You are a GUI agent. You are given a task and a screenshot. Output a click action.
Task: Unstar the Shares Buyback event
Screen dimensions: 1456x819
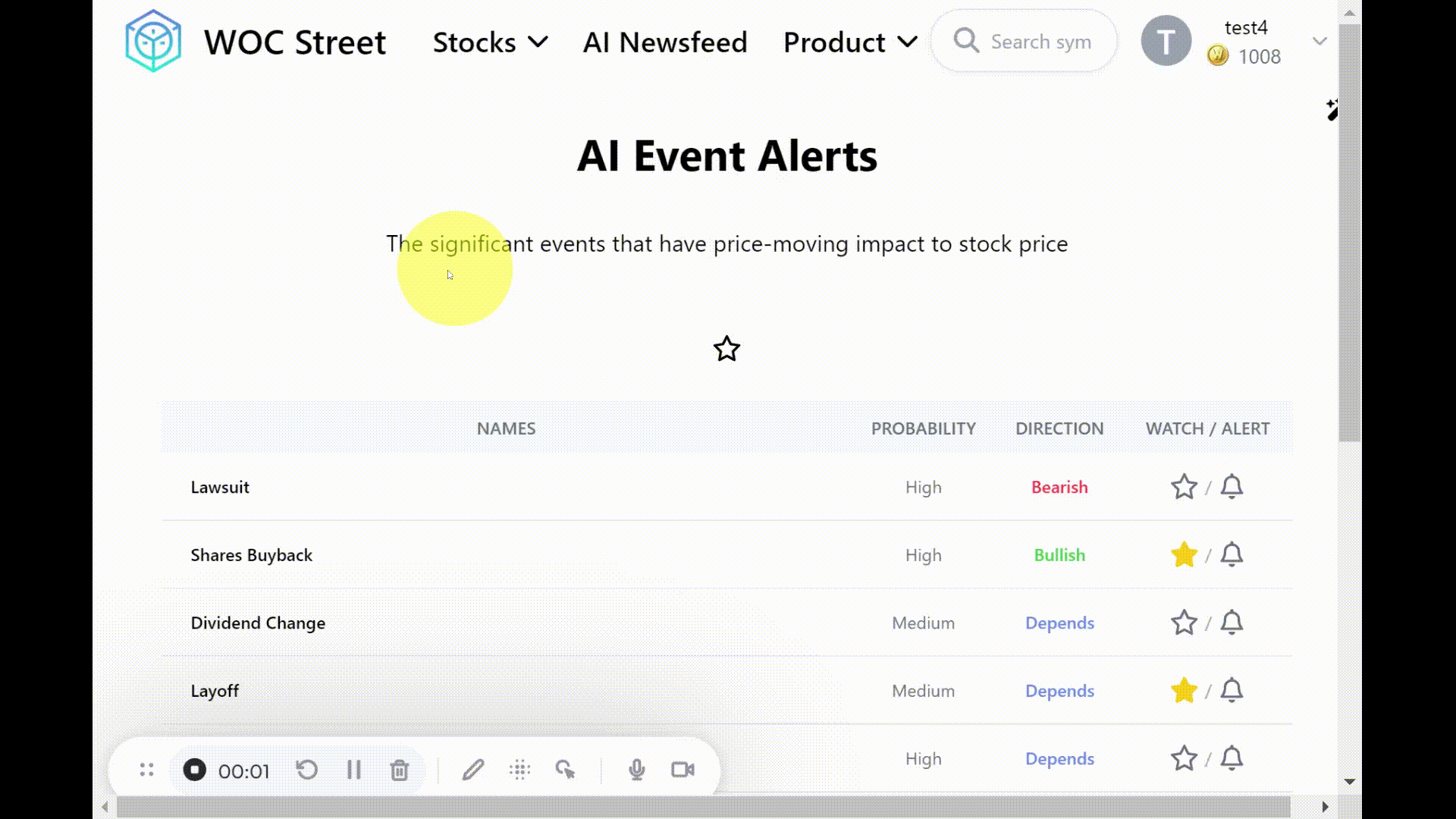tap(1183, 555)
